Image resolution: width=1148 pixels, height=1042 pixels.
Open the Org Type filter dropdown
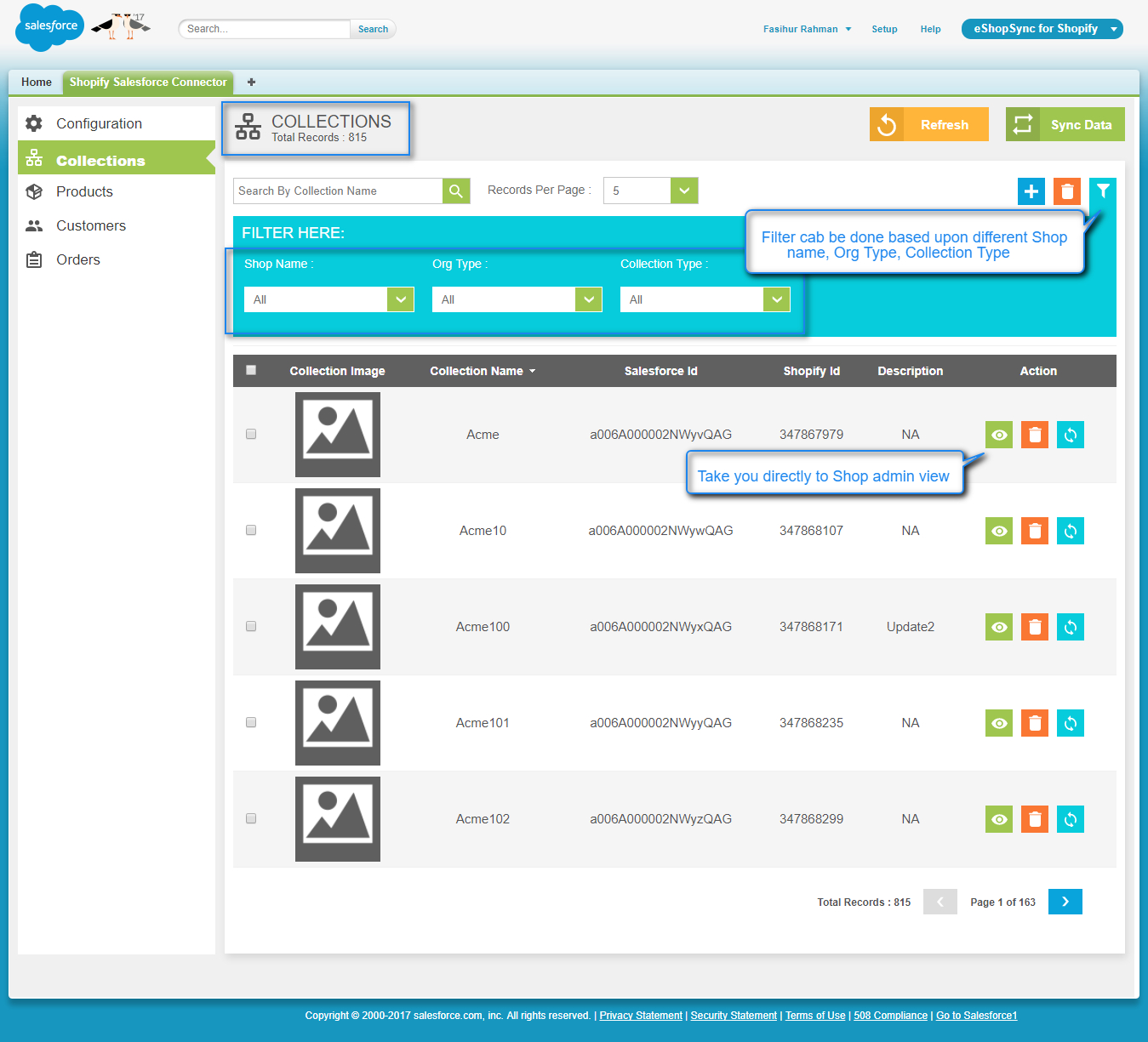click(x=517, y=299)
